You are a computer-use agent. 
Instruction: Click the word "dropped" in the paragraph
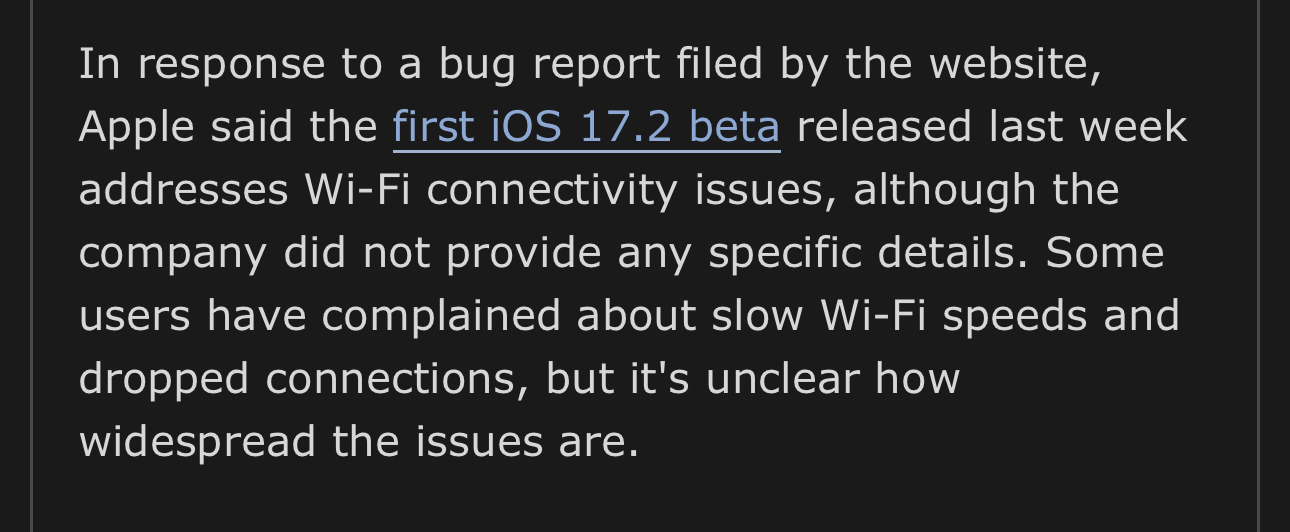(x=164, y=380)
